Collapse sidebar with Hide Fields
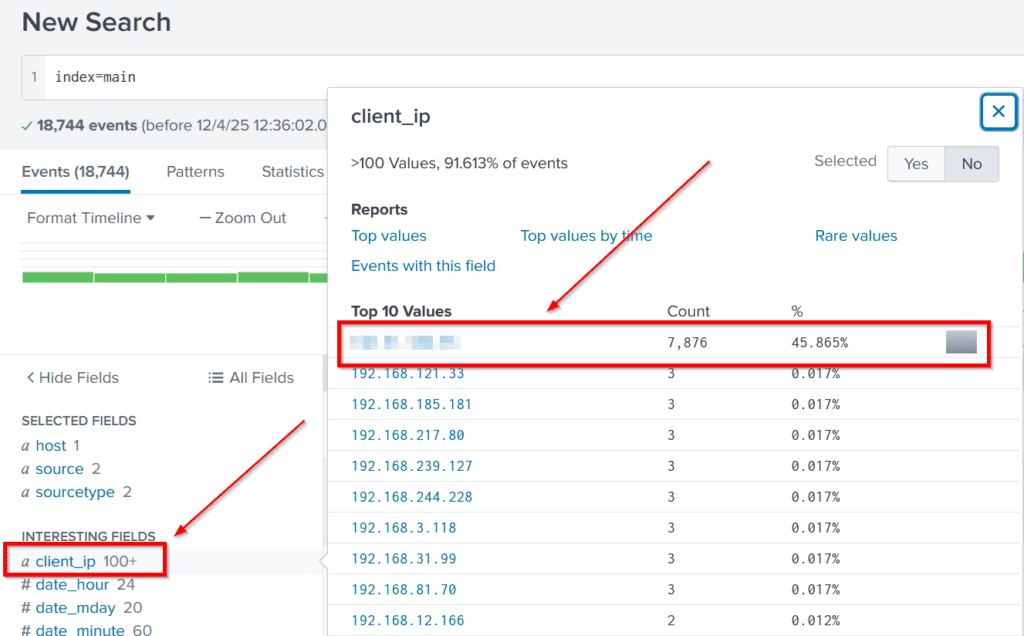 pyautogui.click(x=72, y=378)
